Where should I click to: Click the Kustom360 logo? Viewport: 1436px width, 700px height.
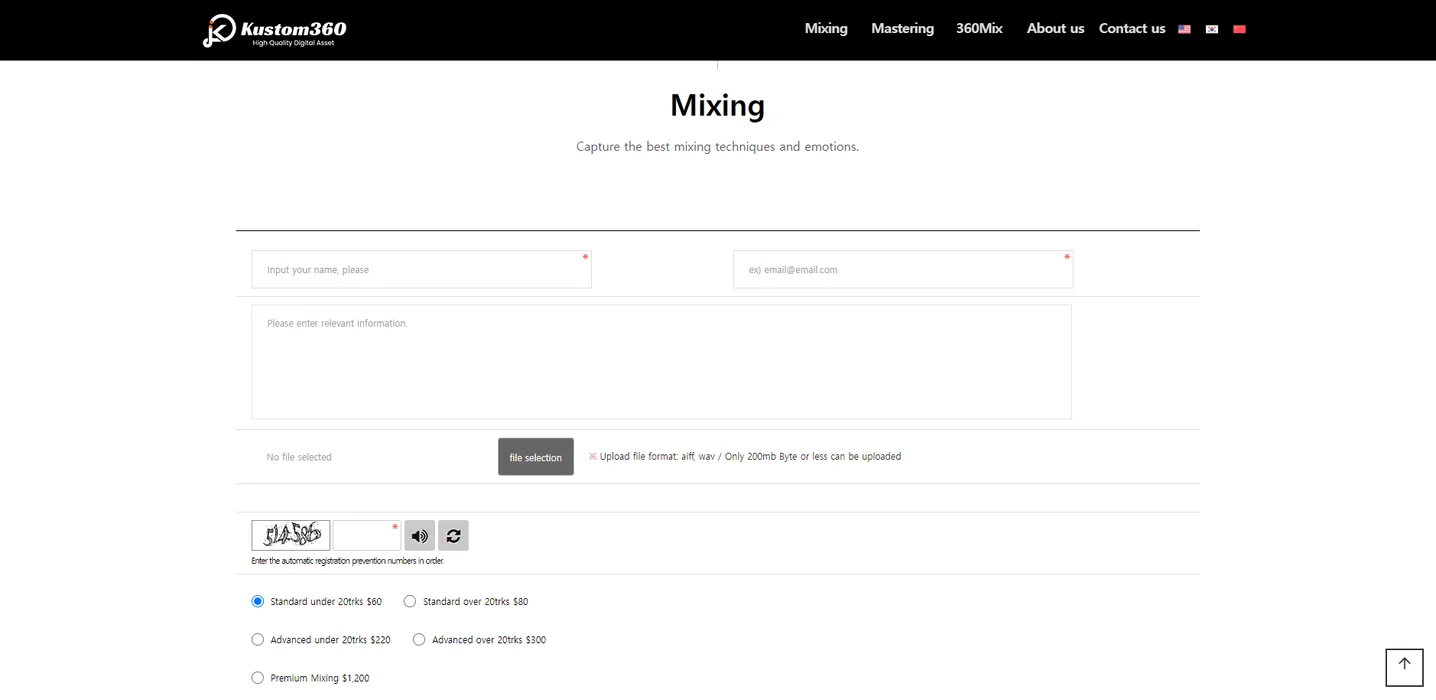pyautogui.click(x=274, y=30)
